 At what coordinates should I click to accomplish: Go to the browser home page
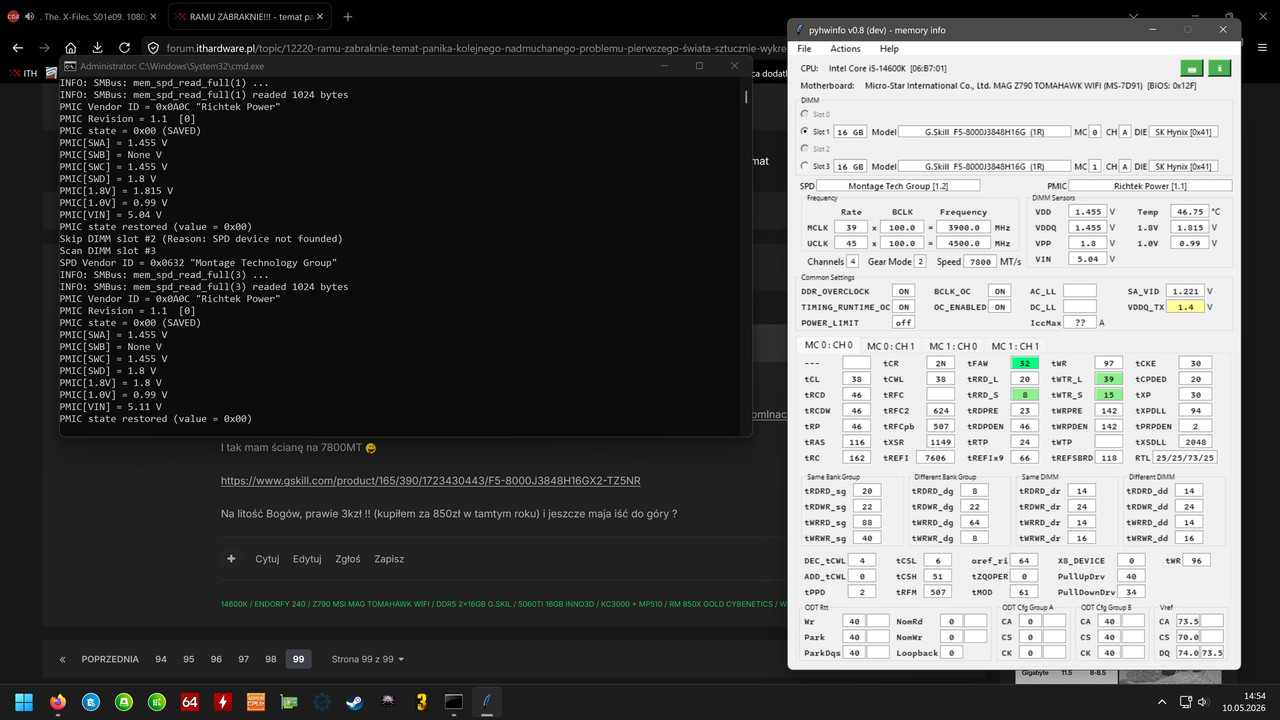pyautogui.click(x=70, y=47)
